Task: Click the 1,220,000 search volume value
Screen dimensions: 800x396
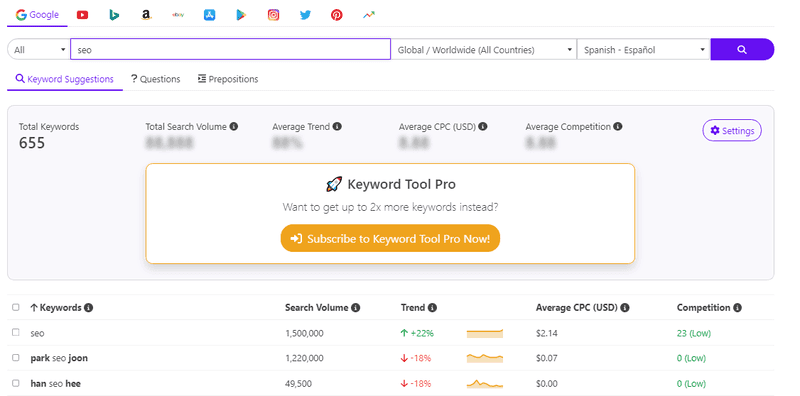Action: (x=304, y=358)
